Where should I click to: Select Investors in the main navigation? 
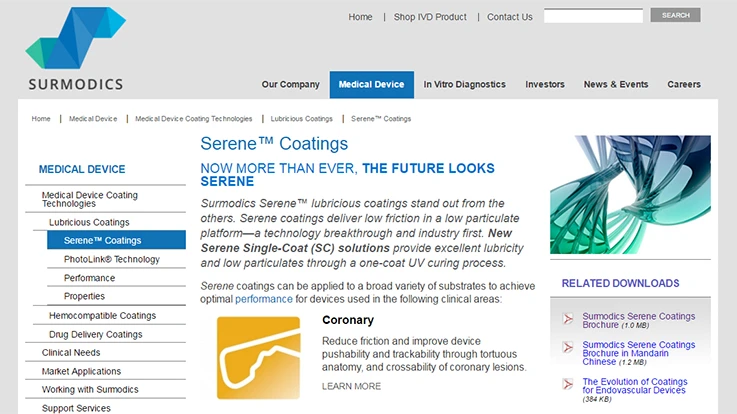545,85
